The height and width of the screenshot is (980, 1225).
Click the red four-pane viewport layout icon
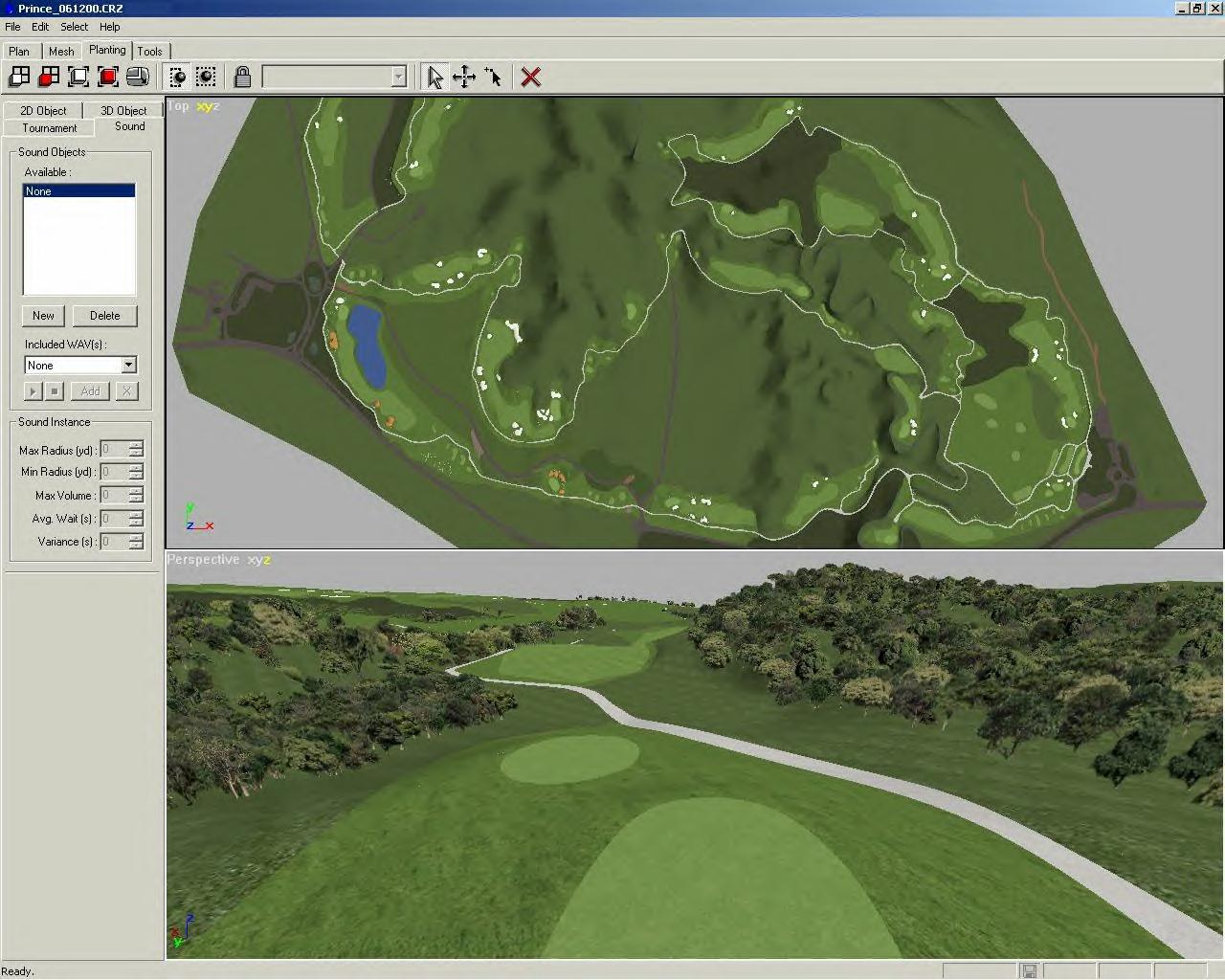click(x=49, y=77)
